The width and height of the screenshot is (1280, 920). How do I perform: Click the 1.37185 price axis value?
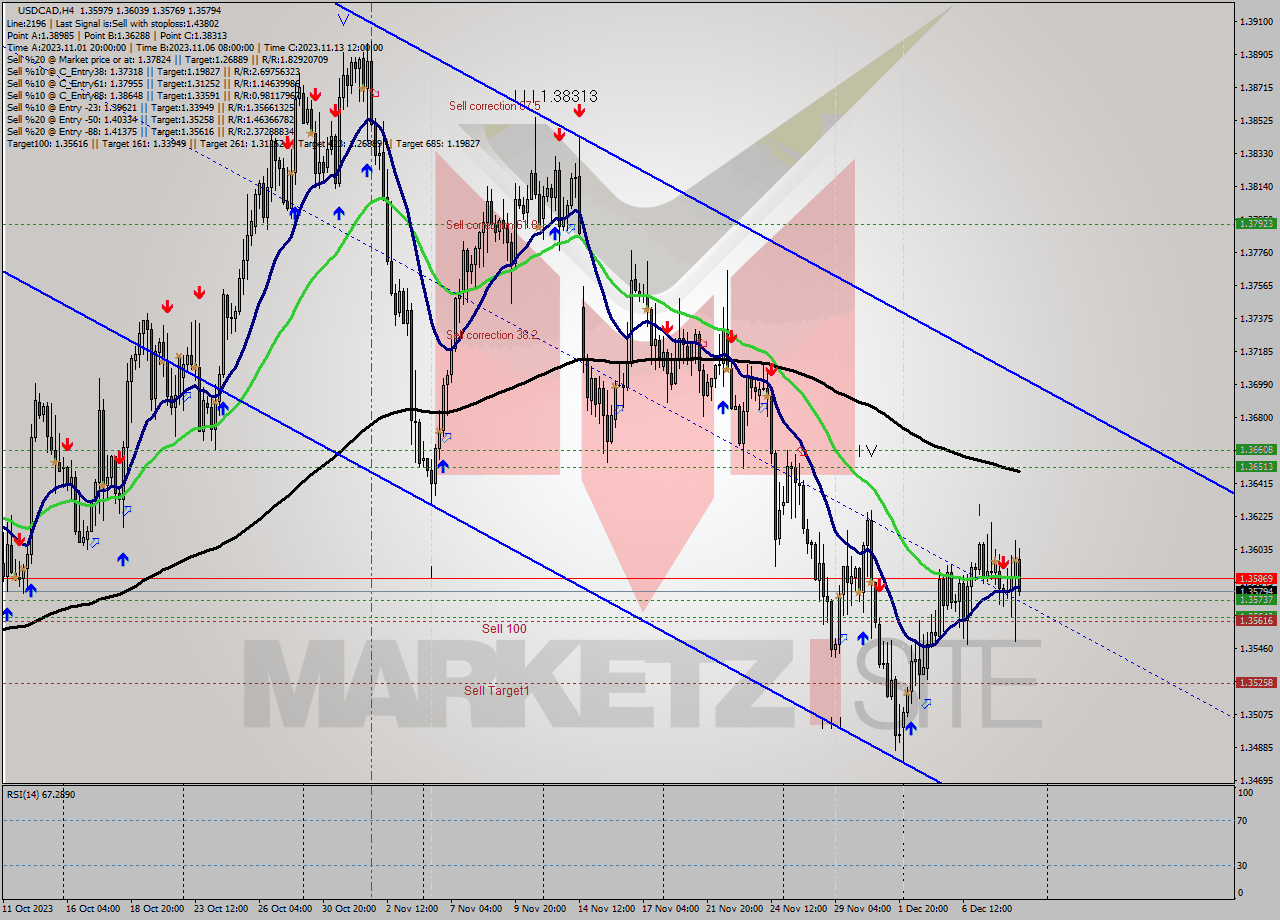[1256, 352]
